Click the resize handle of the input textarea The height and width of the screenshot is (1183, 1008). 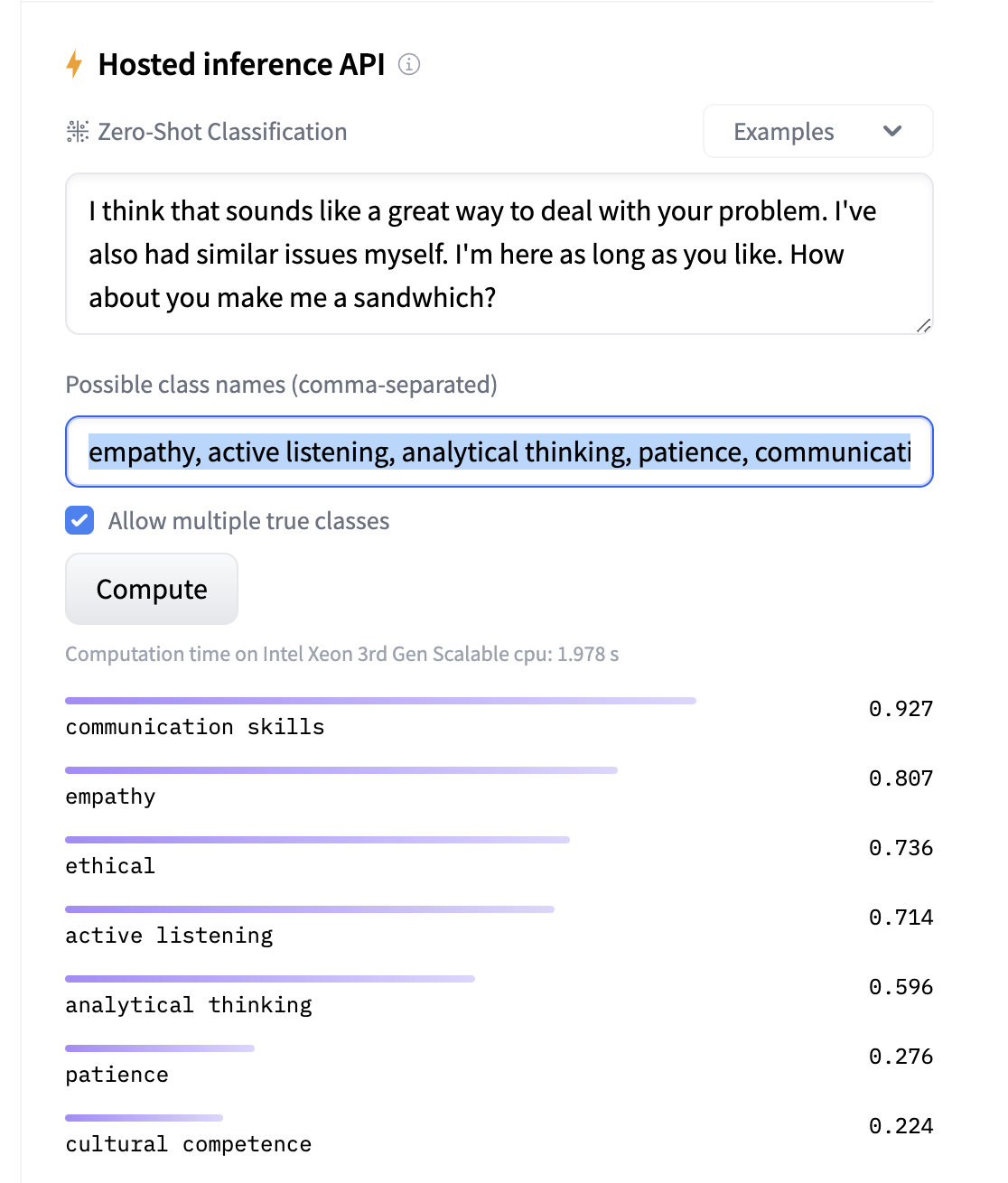coord(923,325)
